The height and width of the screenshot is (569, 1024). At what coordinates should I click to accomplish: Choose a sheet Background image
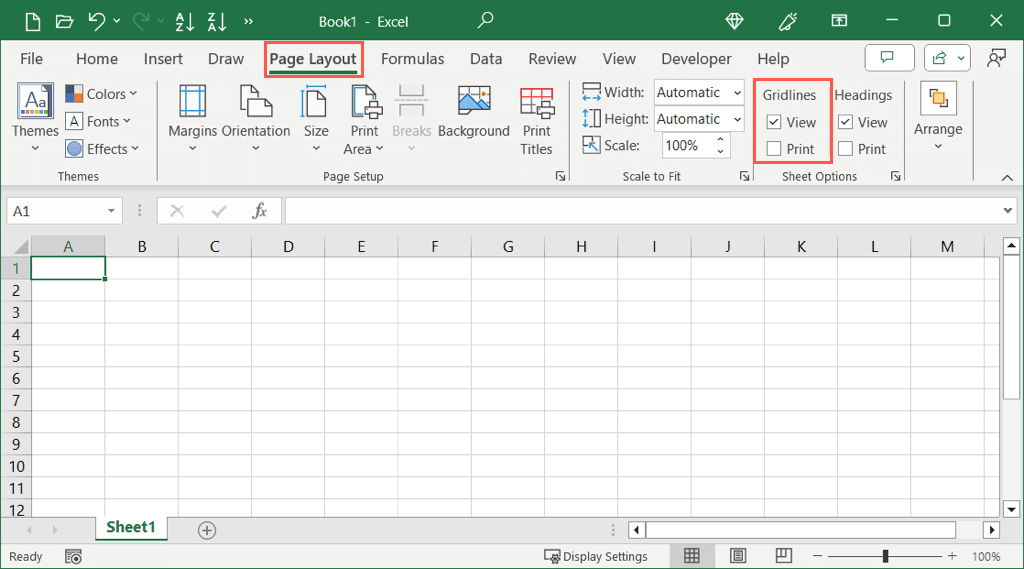coord(473,112)
